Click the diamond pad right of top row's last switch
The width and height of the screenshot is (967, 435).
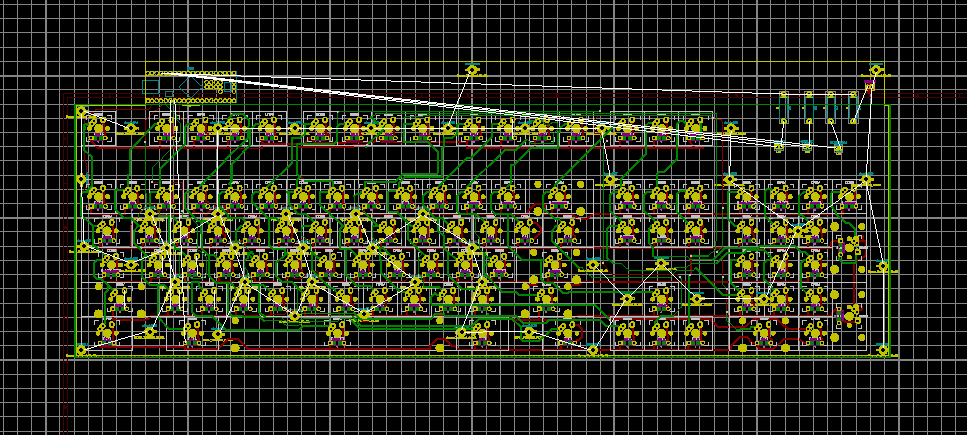click(x=731, y=129)
